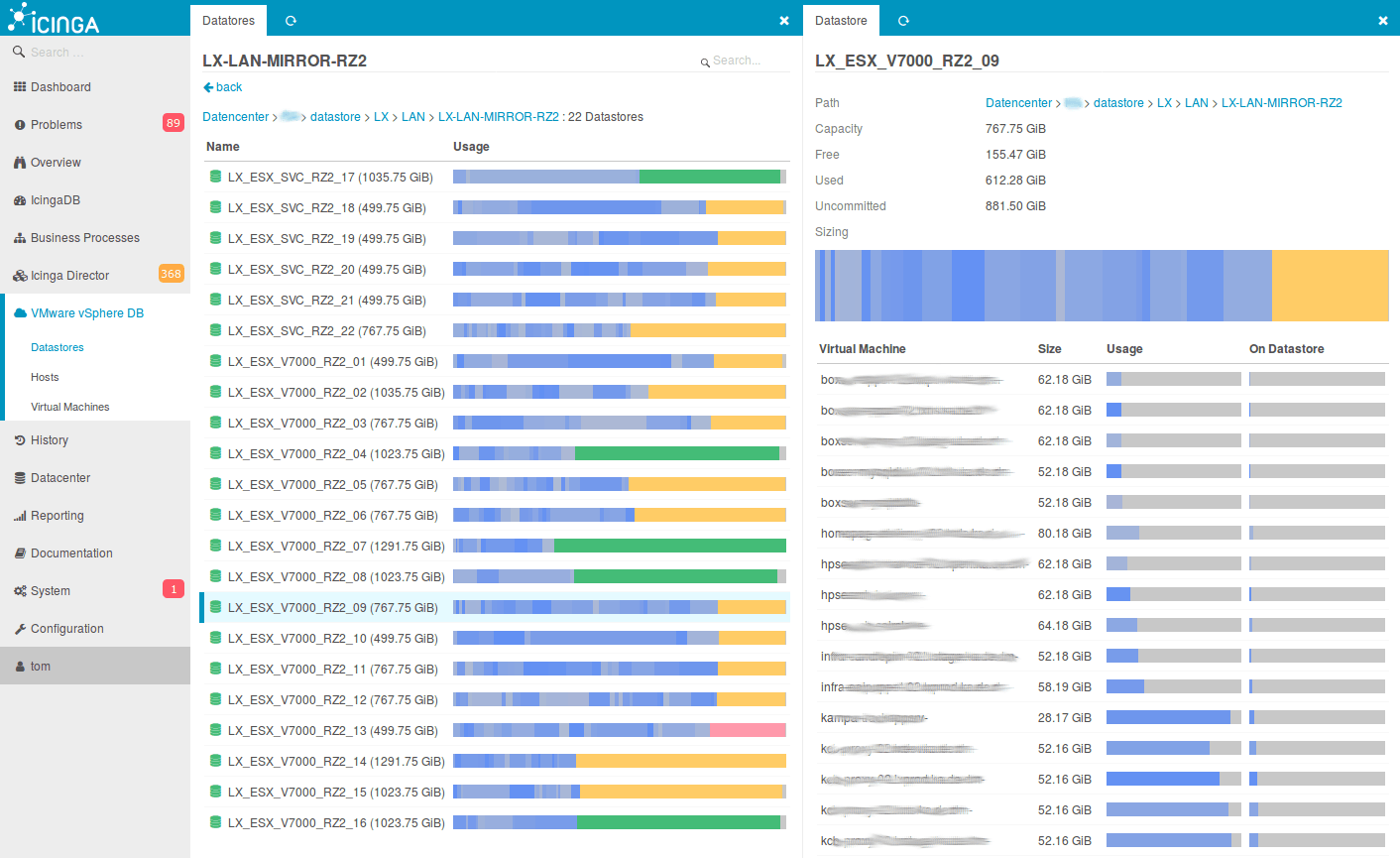Click the database icon for LX_ESX_SVC_RZ2_17
Screen dimensions: 1400x858
pyautogui.click(x=215, y=177)
